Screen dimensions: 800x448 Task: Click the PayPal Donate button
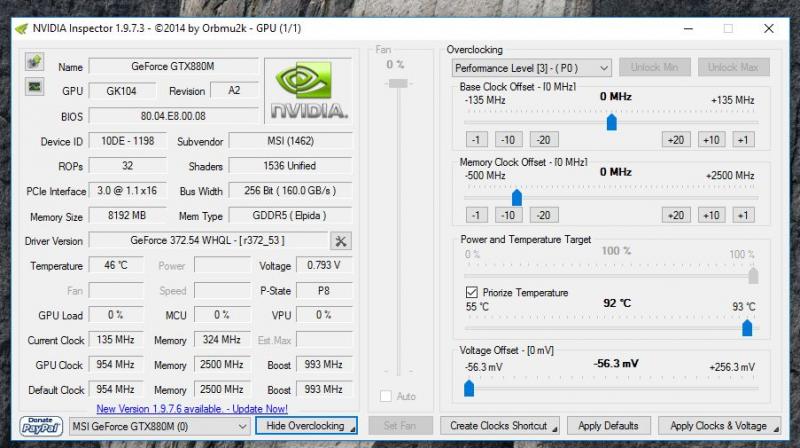click(x=41, y=426)
